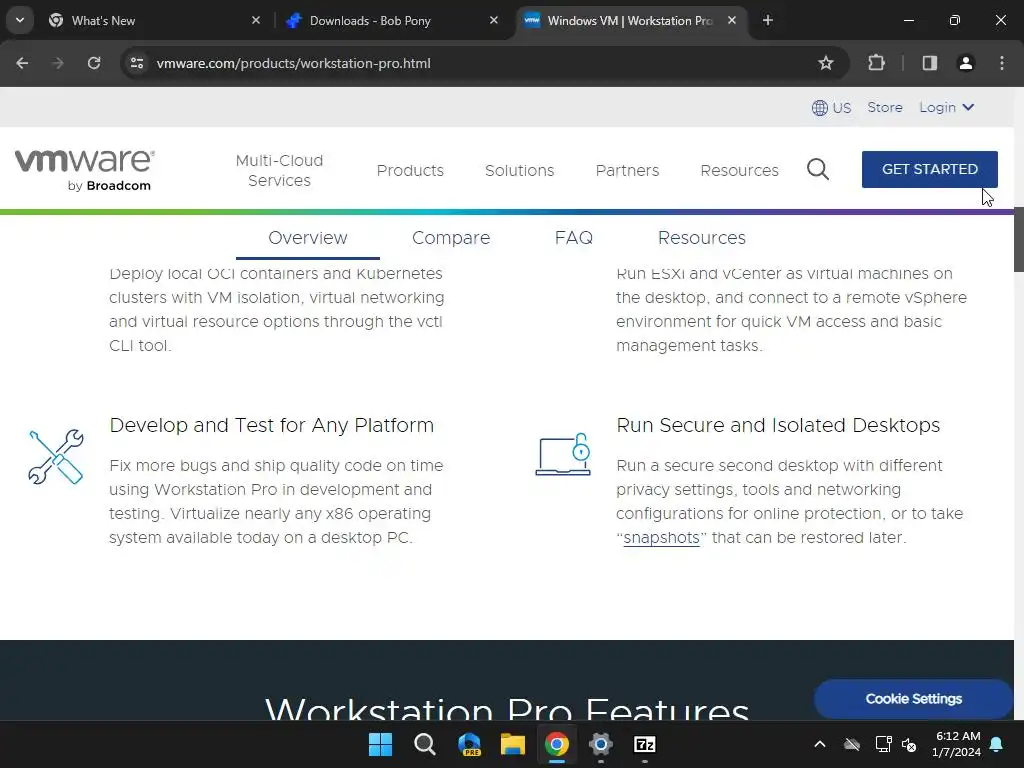The image size is (1024, 768).
Task: Open the clock and date 6:12 AM
Action: tap(957, 744)
